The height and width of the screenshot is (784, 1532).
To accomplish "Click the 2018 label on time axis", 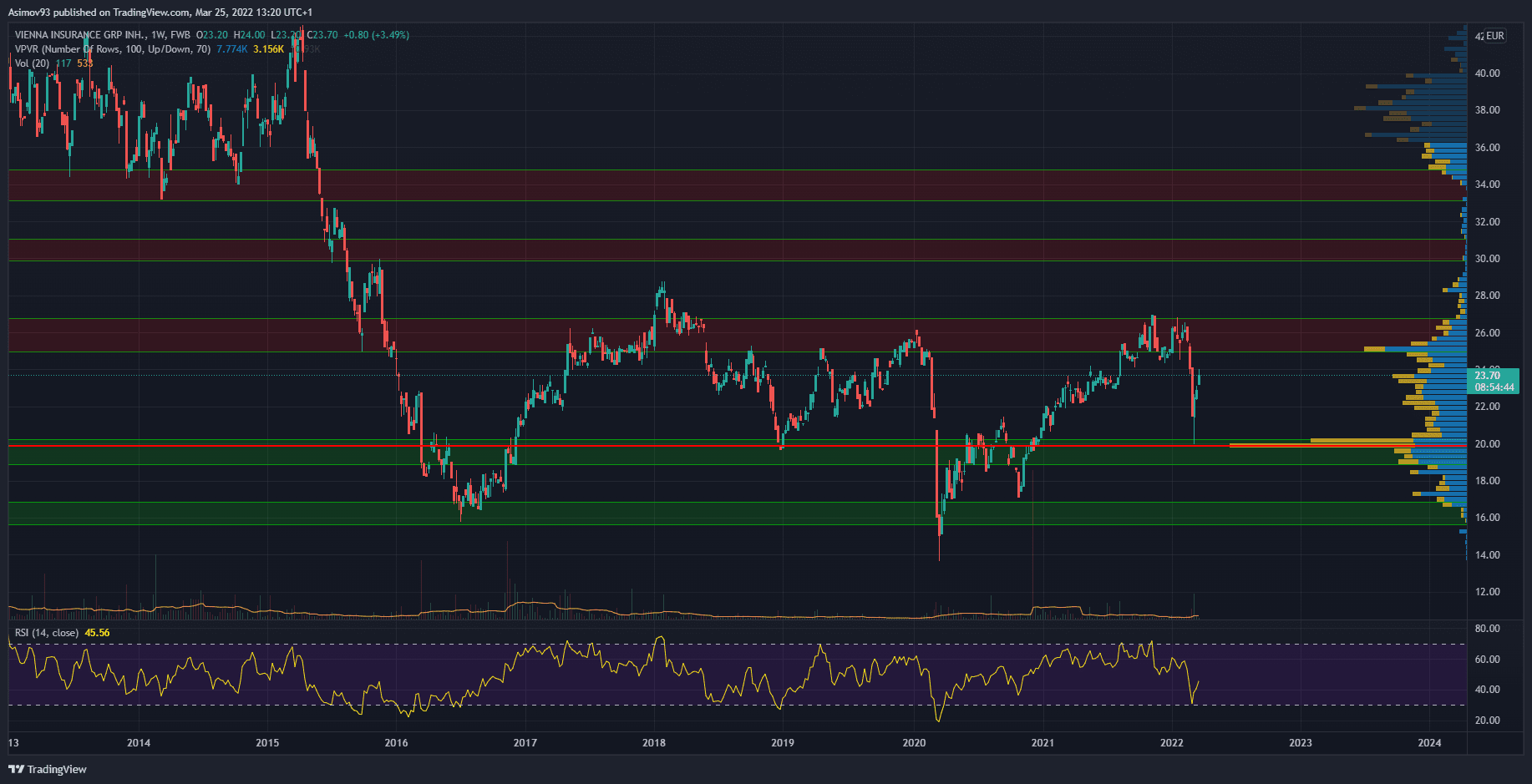I will coord(654,743).
